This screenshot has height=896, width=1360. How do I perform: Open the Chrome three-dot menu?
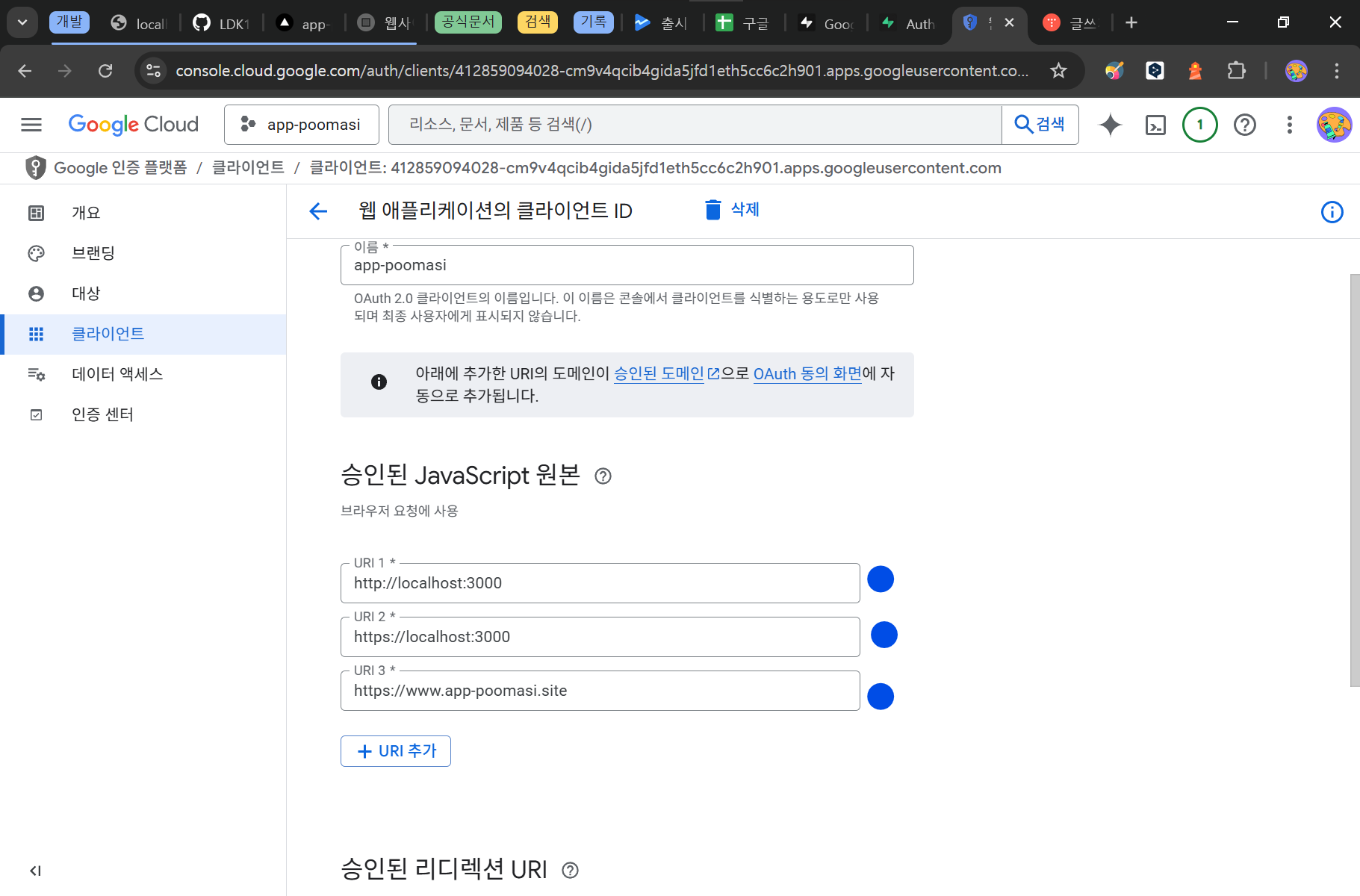pyautogui.click(x=1337, y=71)
